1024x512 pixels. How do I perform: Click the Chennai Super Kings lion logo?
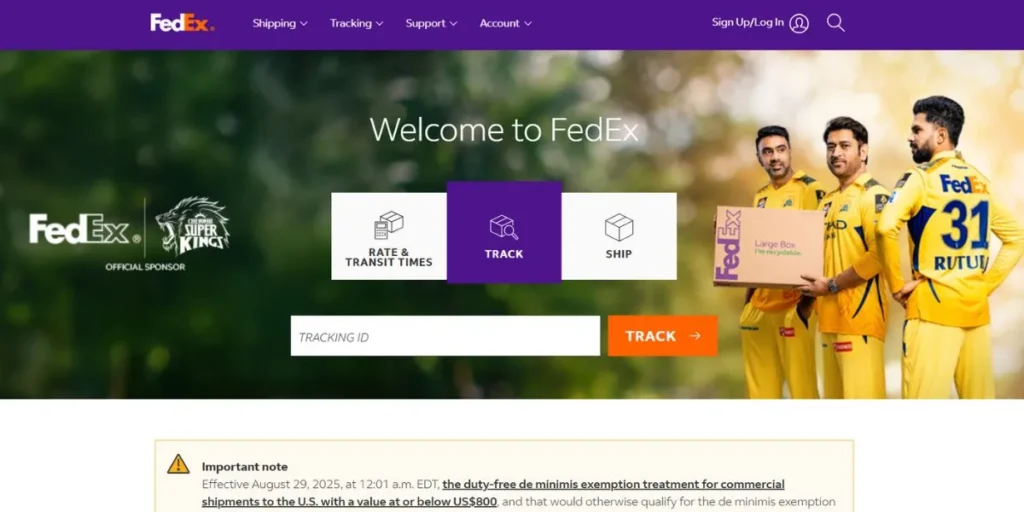coord(193,226)
